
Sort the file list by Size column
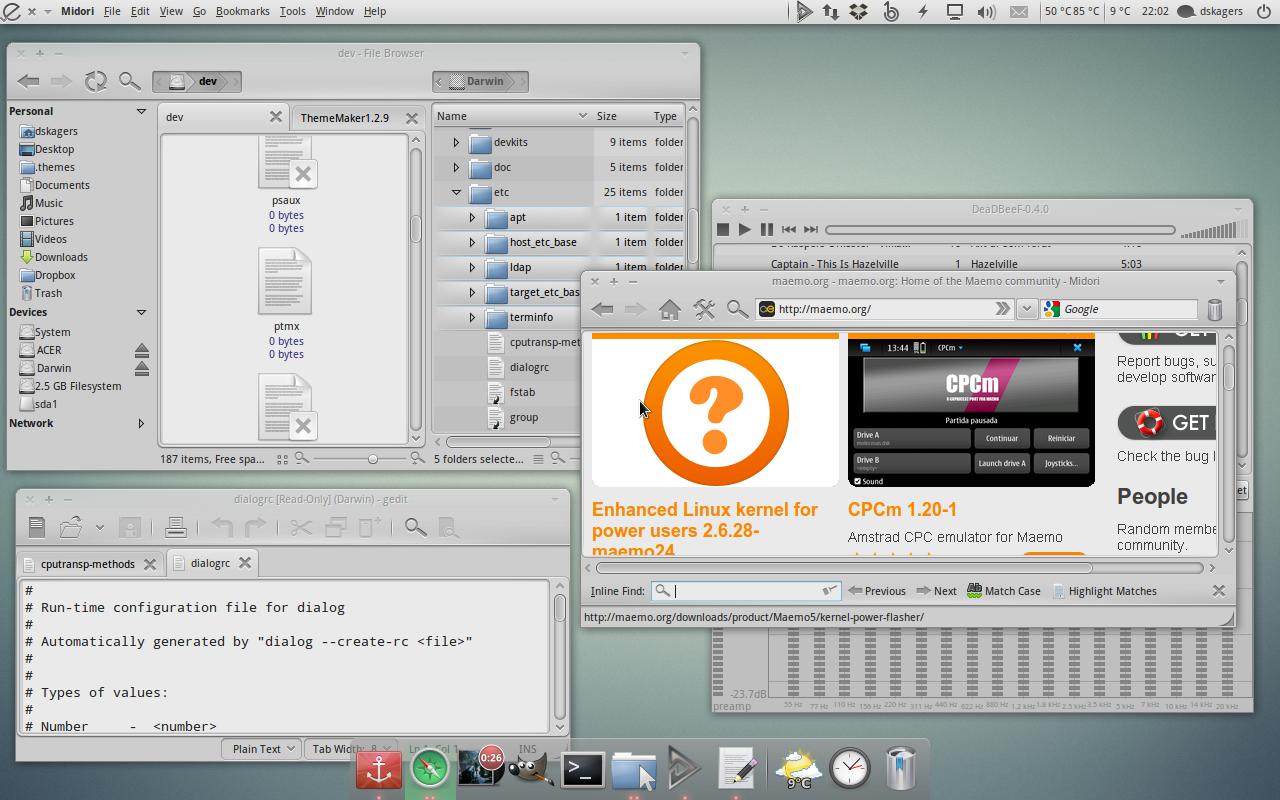606,116
